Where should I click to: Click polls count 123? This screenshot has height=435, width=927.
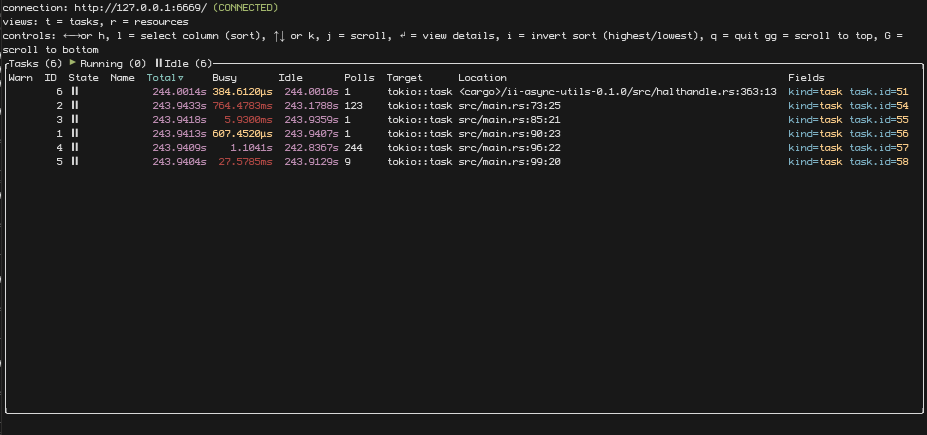[x=354, y=106]
